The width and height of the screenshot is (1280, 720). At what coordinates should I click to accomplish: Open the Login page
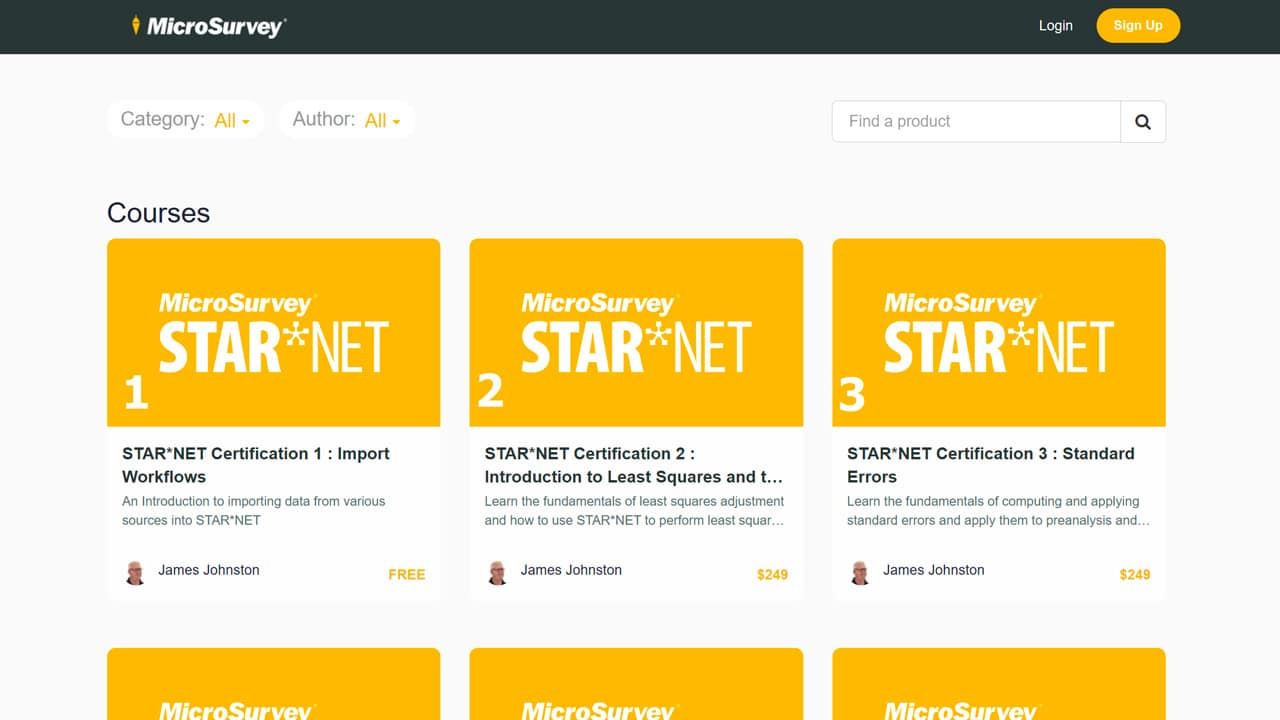coord(1055,26)
